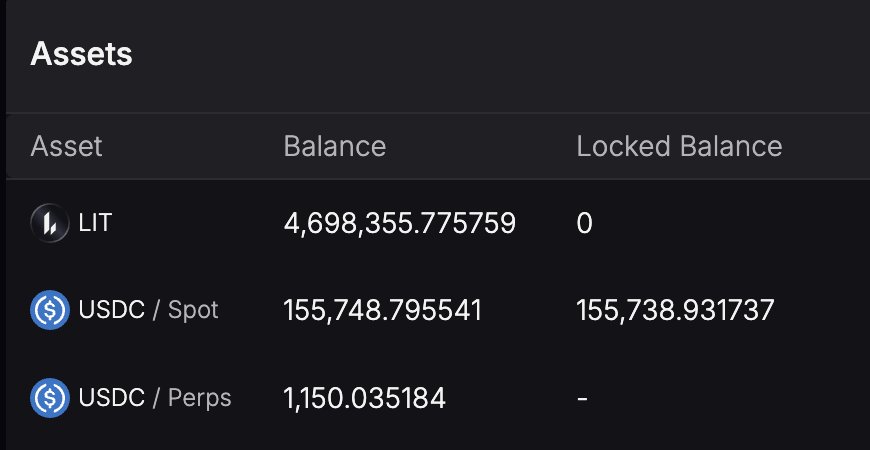The image size is (870, 450).
Task: Select the Spot locked balance 155,738.931737
Action: tap(675, 311)
